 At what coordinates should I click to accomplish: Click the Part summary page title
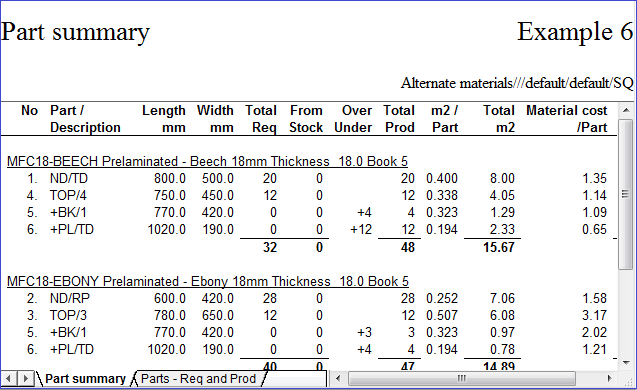click(76, 32)
